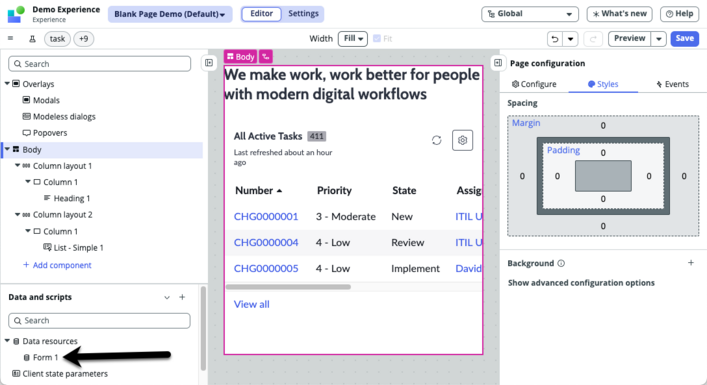Open the Styles tab
The image size is (707, 385).
(x=603, y=84)
